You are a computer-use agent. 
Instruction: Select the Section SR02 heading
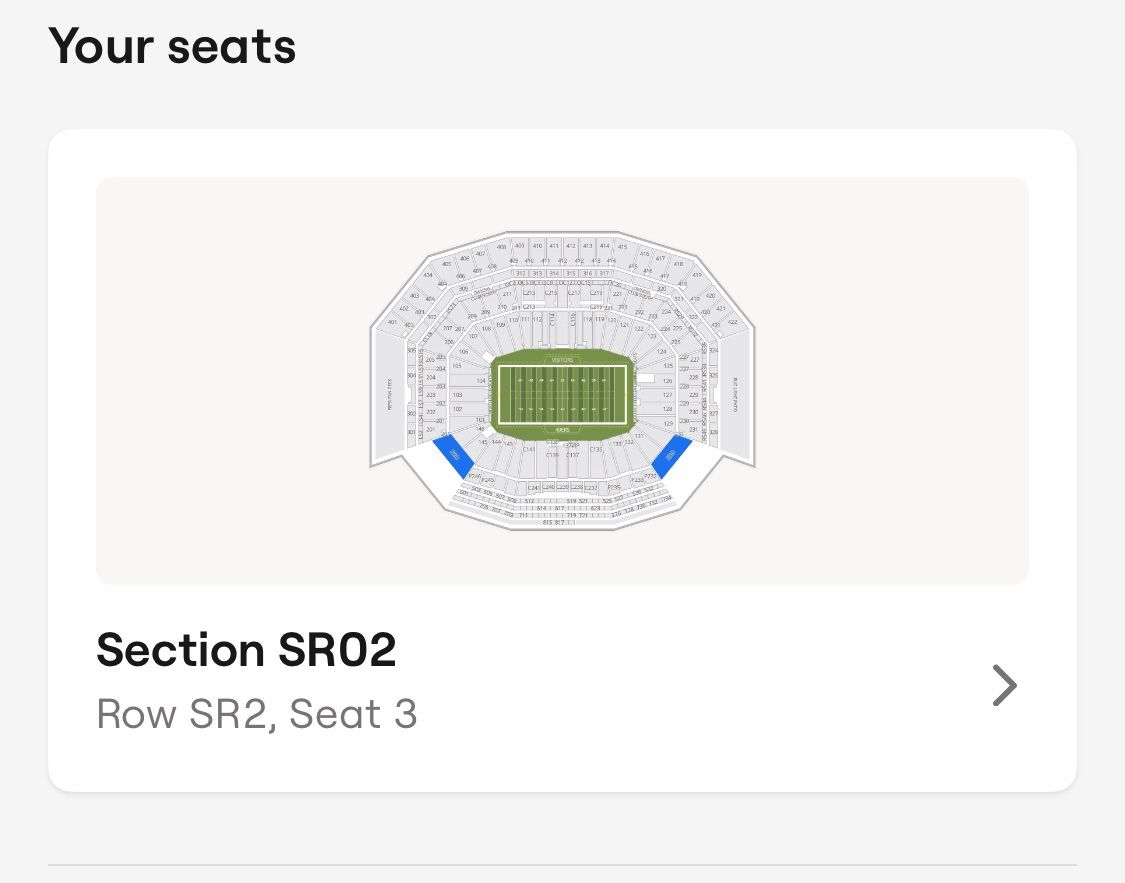coord(246,651)
